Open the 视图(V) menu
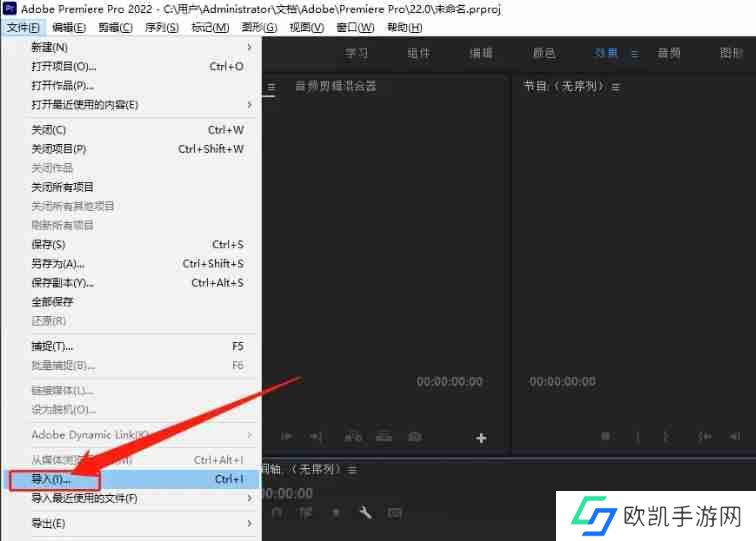Image resolution: width=756 pixels, height=541 pixels. 306,27
